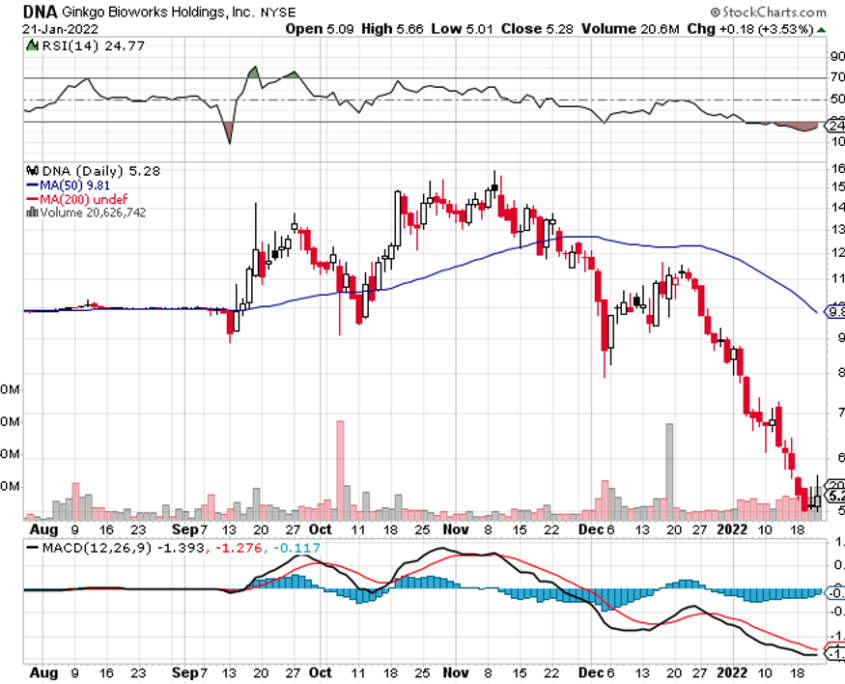
Task: Click the 21-Jan-2022 date label
Action: pos(60,29)
